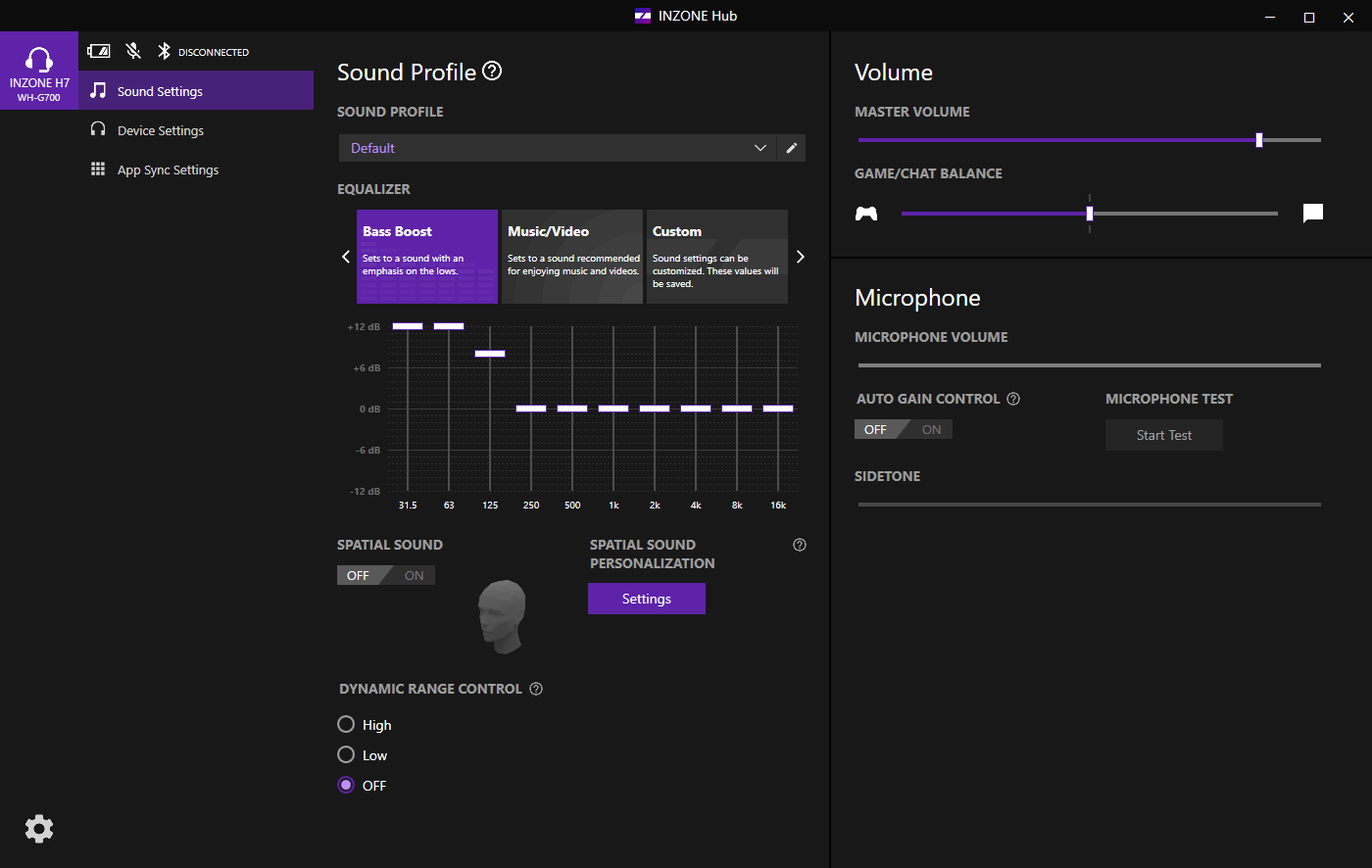Image resolution: width=1372 pixels, height=868 pixels.
Task: Click the -12 dB equalizer scale label
Action: pyautogui.click(x=365, y=492)
